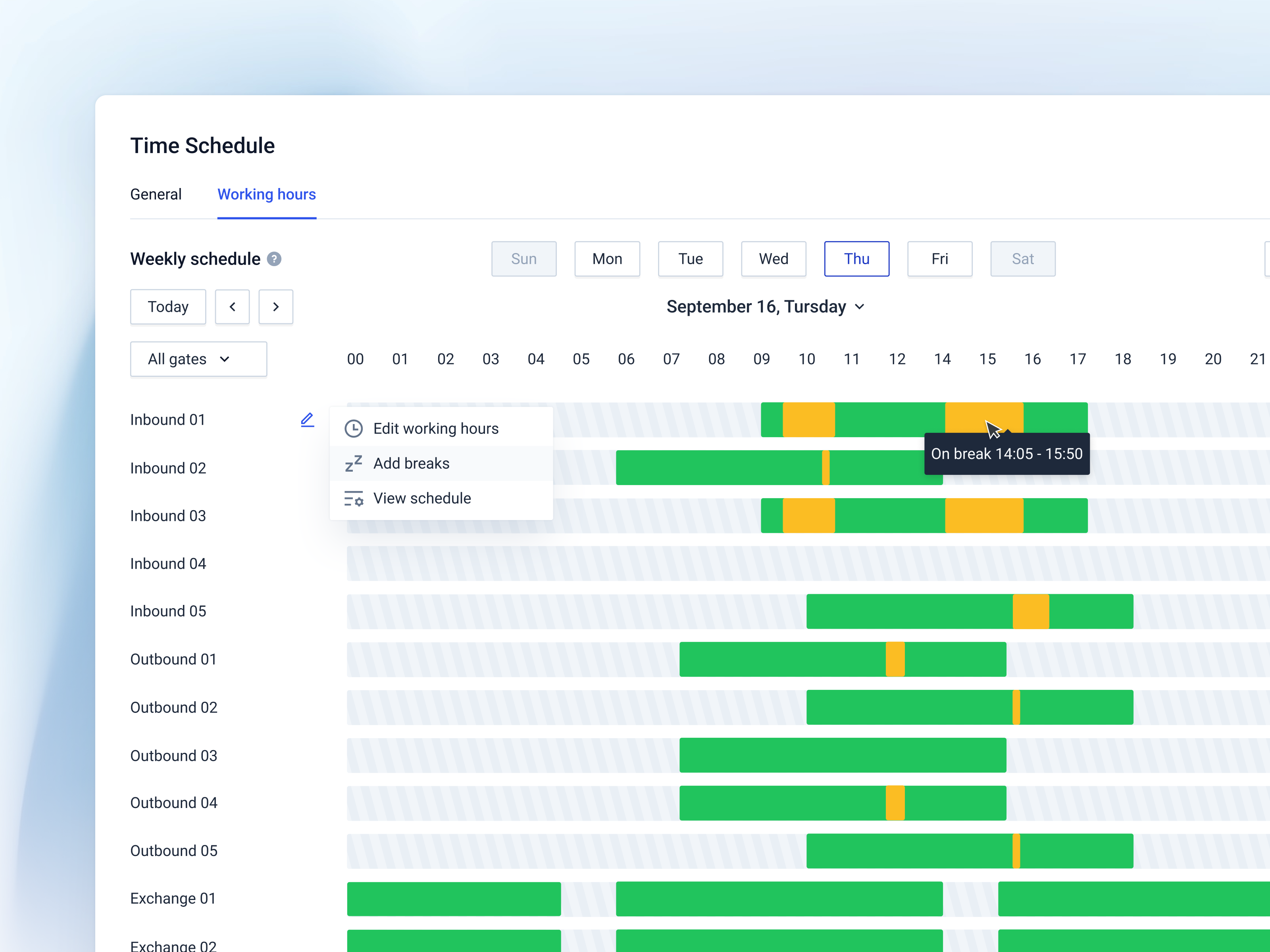The height and width of the screenshot is (952, 1270).
Task: Select the Mon day button
Action: click(607, 259)
